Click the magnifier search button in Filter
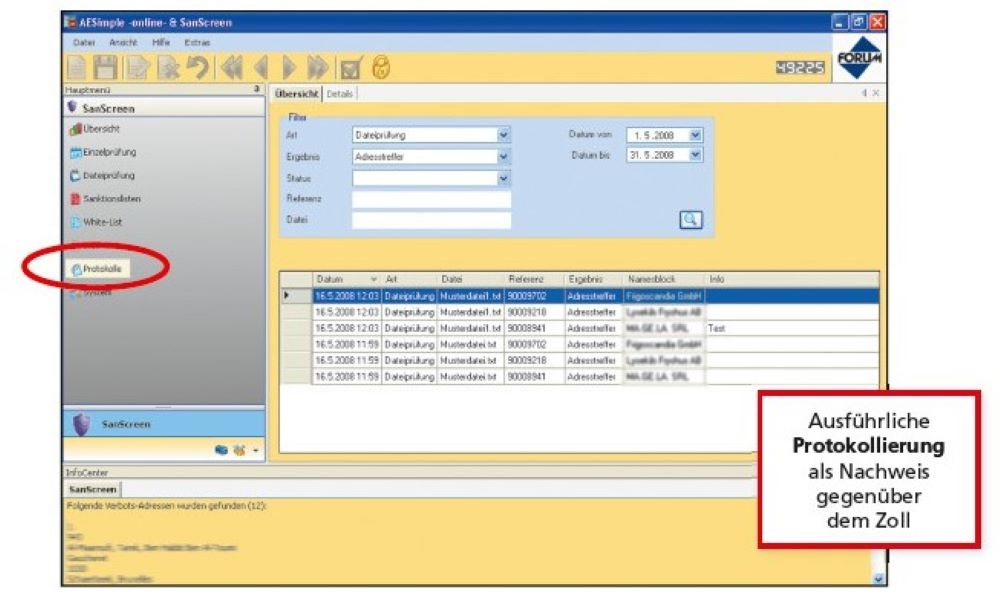This screenshot has height=603, width=1000. [x=691, y=220]
